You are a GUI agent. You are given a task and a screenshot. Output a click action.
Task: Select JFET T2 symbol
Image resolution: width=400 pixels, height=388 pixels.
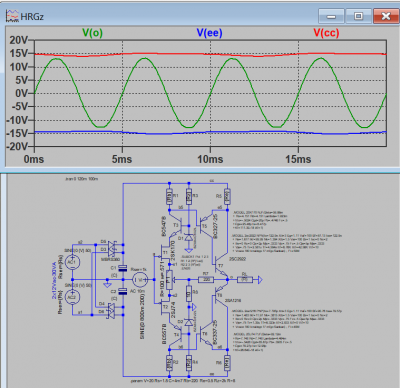pyautogui.click(x=164, y=307)
